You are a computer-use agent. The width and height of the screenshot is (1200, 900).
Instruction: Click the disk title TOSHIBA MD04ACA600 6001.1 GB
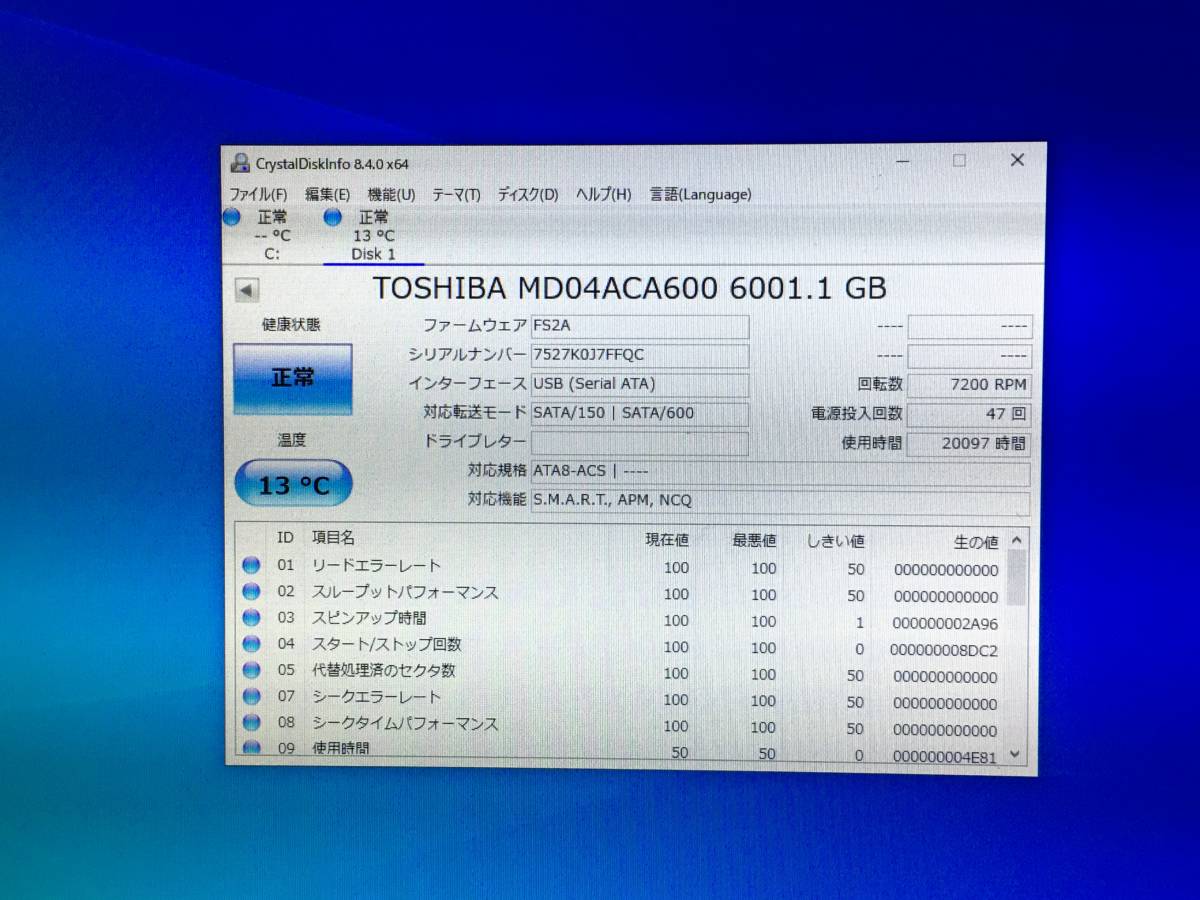pyautogui.click(x=630, y=288)
